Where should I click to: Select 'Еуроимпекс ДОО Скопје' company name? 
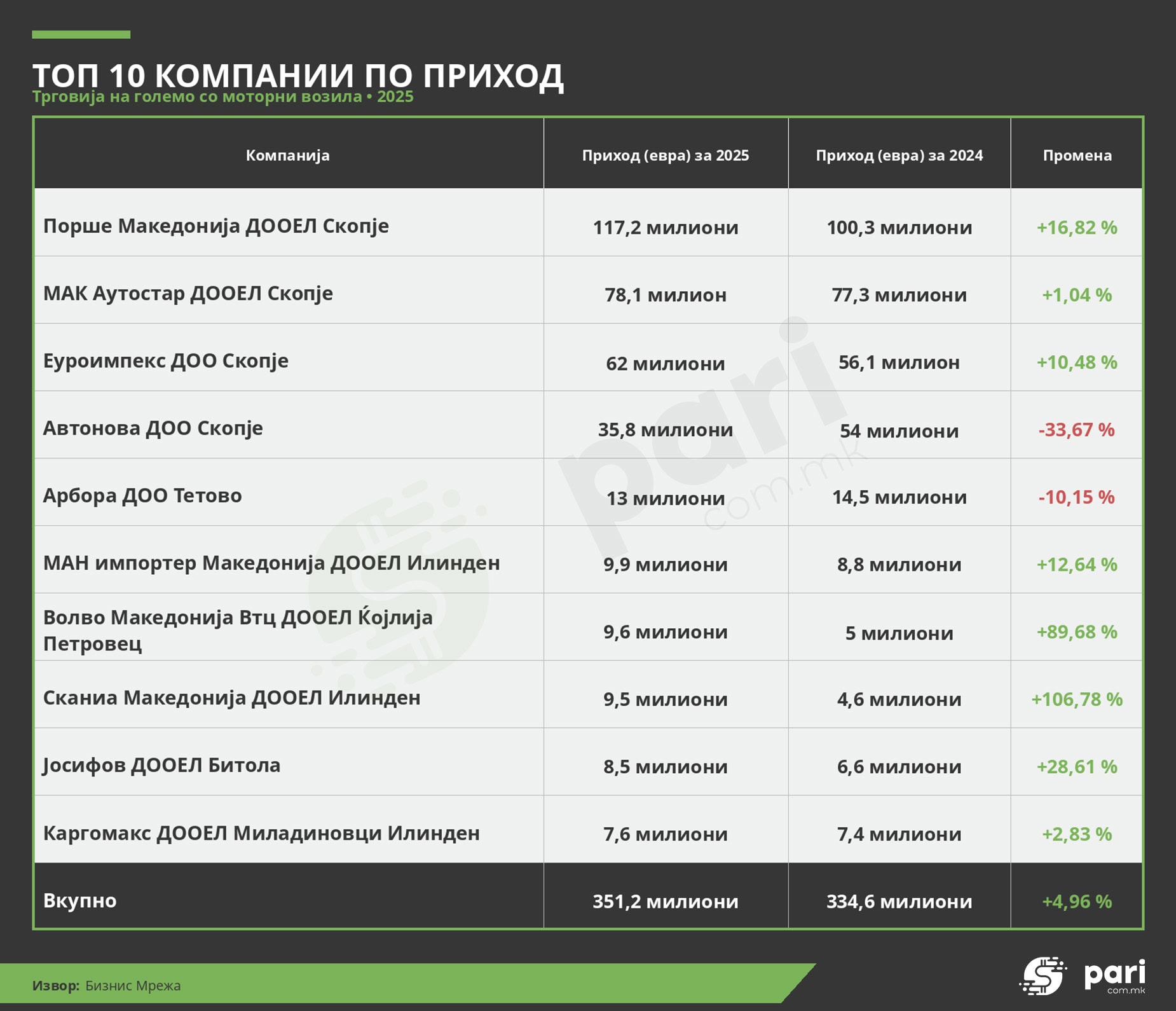pos(165,361)
